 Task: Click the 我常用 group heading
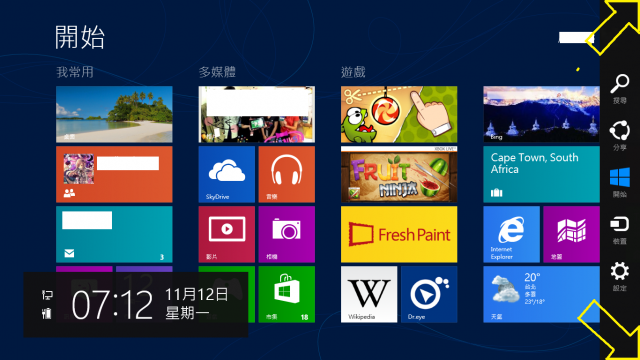click(x=75, y=72)
